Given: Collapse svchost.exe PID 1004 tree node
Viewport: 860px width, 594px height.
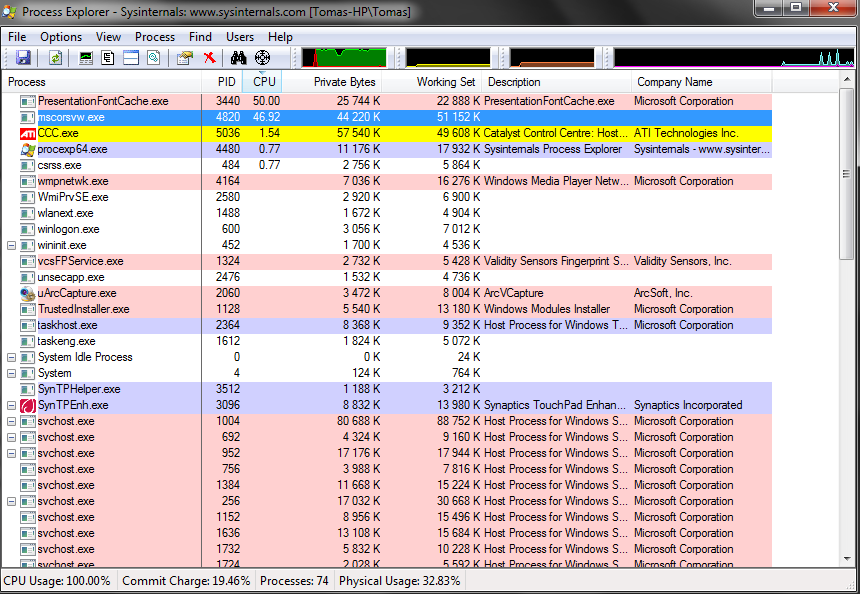Looking at the screenshot, I should click(x=12, y=421).
